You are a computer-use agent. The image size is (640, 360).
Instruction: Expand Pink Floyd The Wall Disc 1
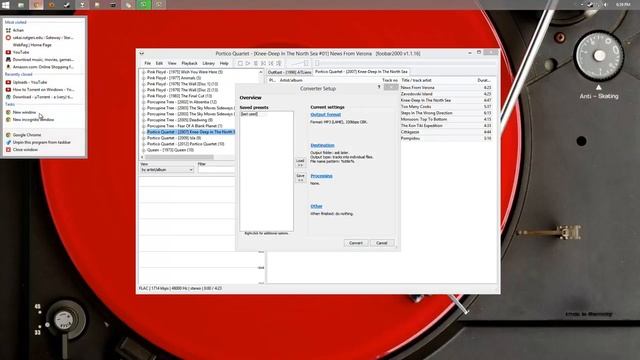(x=144, y=84)
